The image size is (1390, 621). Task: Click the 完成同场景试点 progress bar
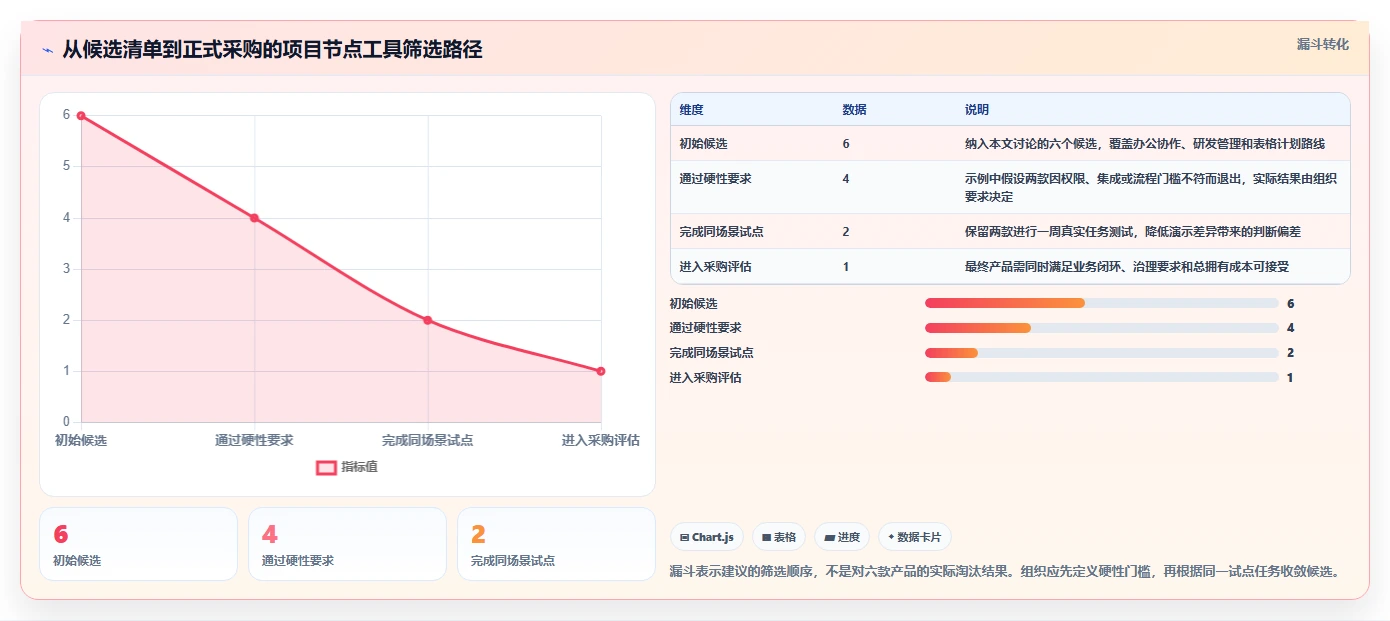pyautogui.click(x=1102, y=352)
